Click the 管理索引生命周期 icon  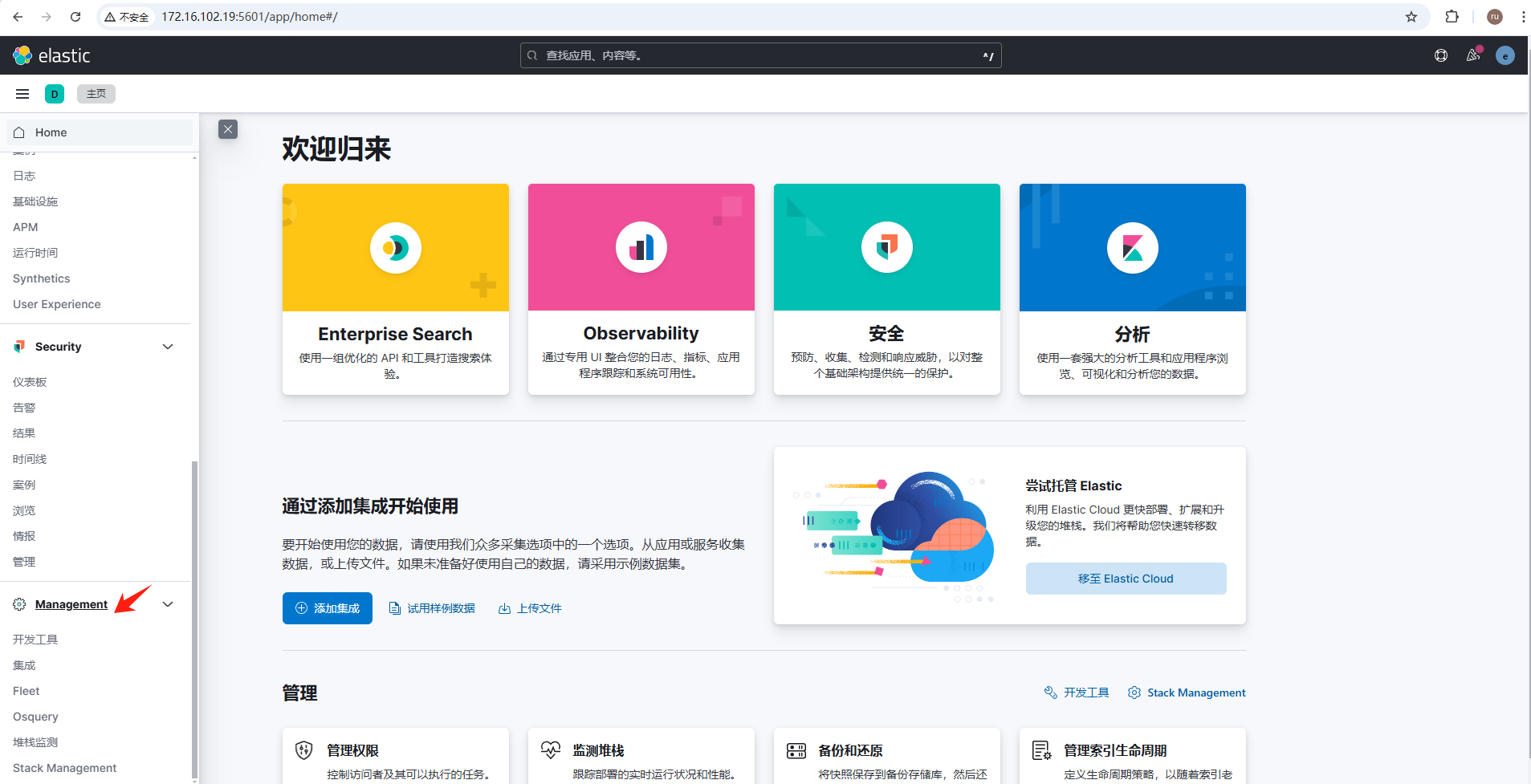(1041, 750)
